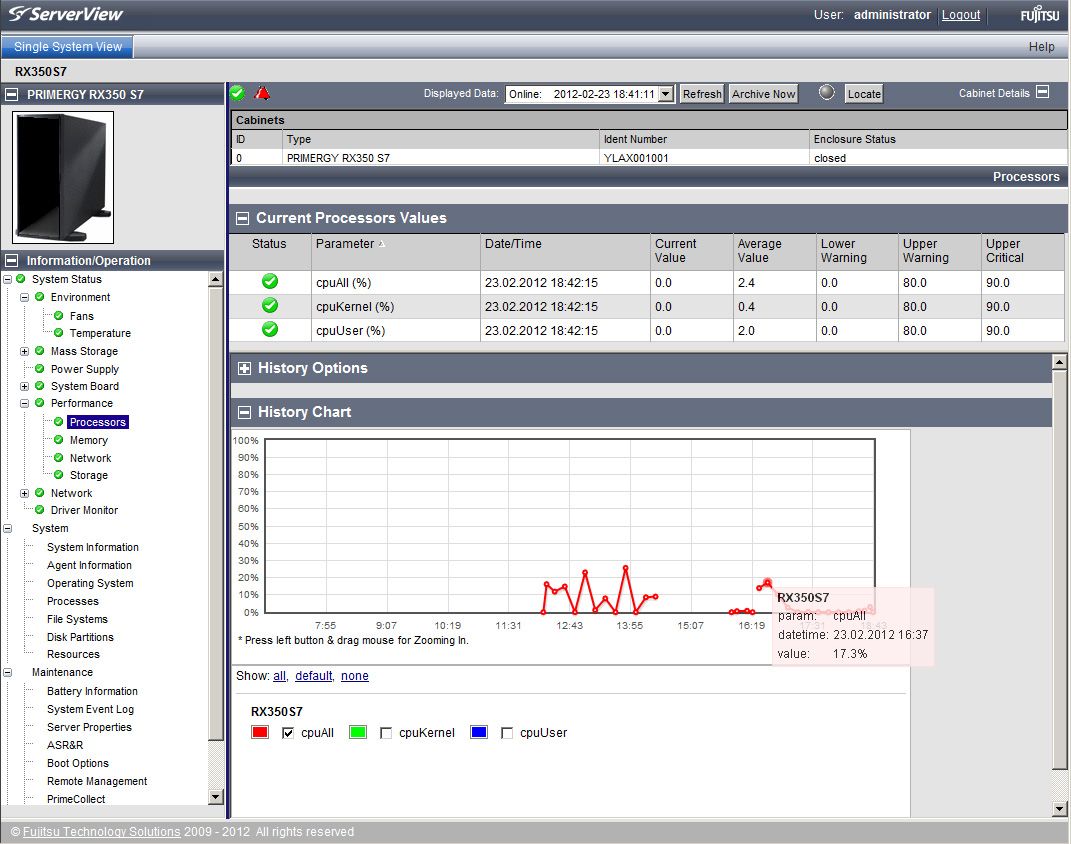
Task: Click the default show link
Action: [x=314, y=676]
